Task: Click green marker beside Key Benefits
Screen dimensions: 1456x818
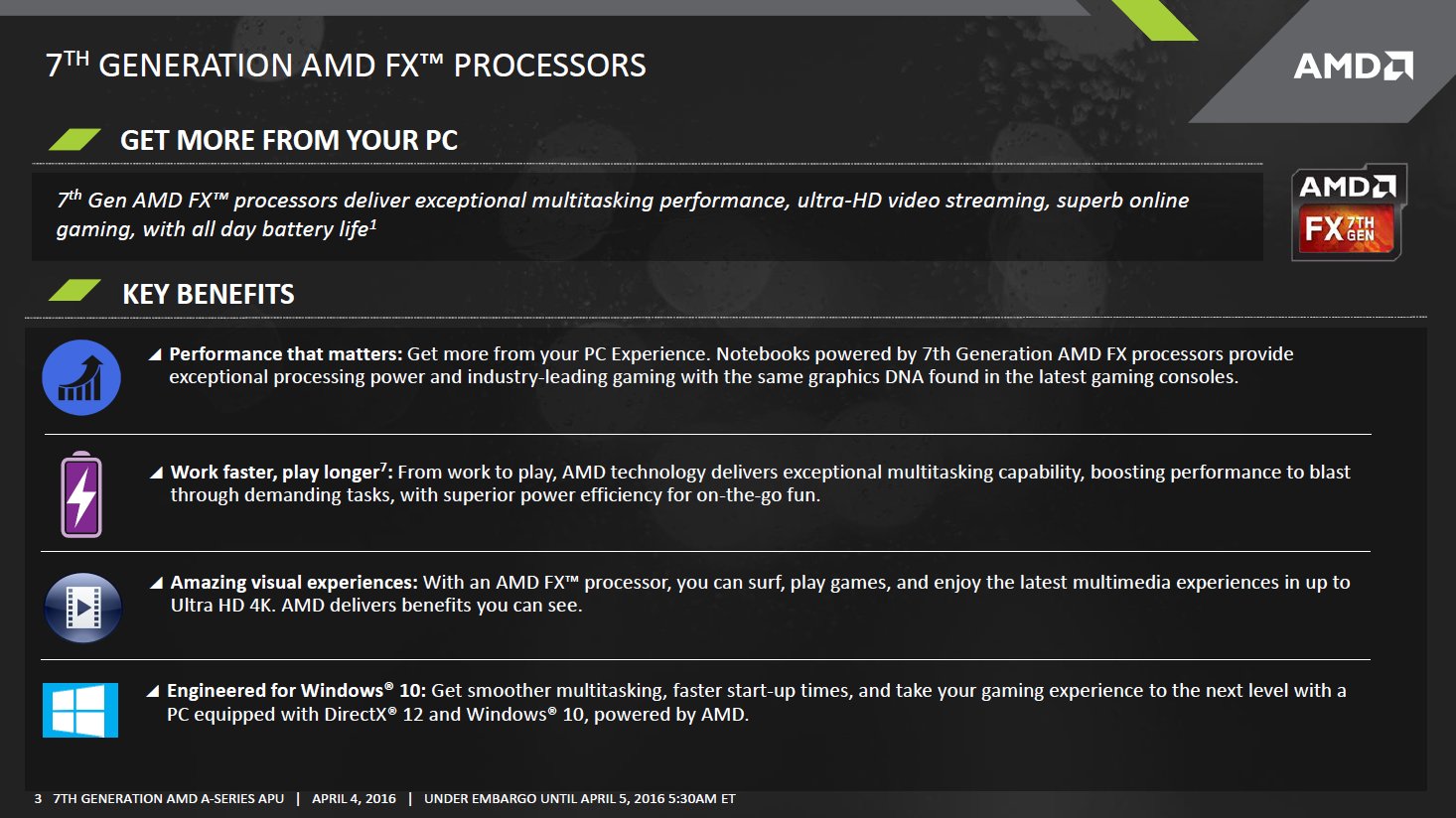Action: 74,291
